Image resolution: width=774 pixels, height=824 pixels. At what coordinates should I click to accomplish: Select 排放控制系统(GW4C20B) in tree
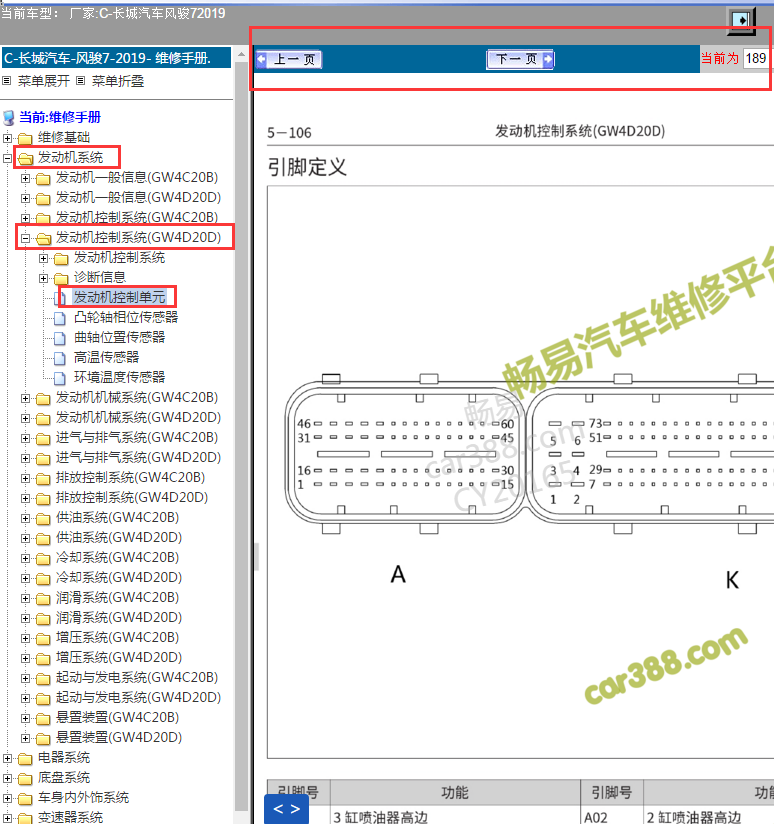pos(130,478)
